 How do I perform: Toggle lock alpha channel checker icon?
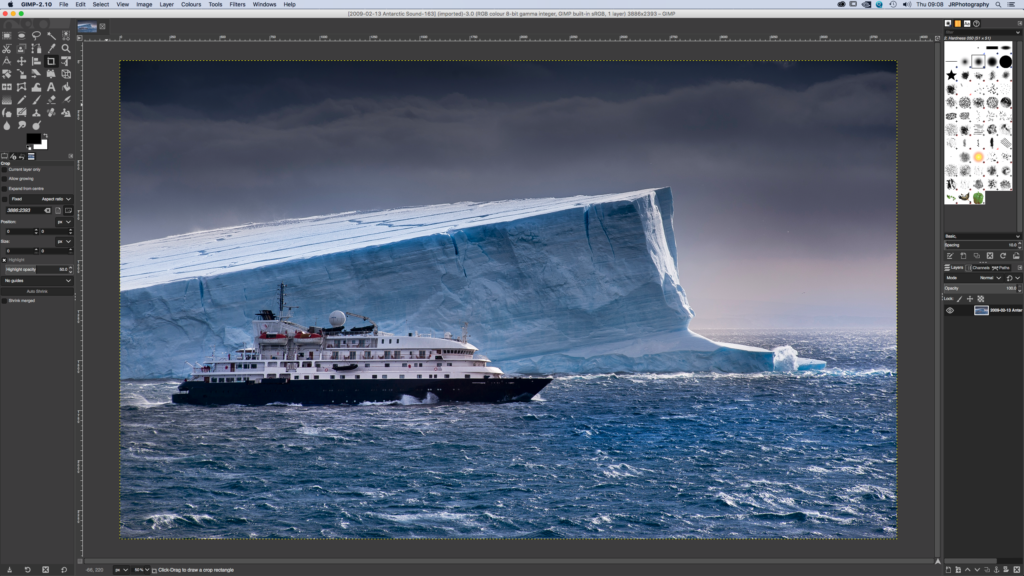coord(980,298)
